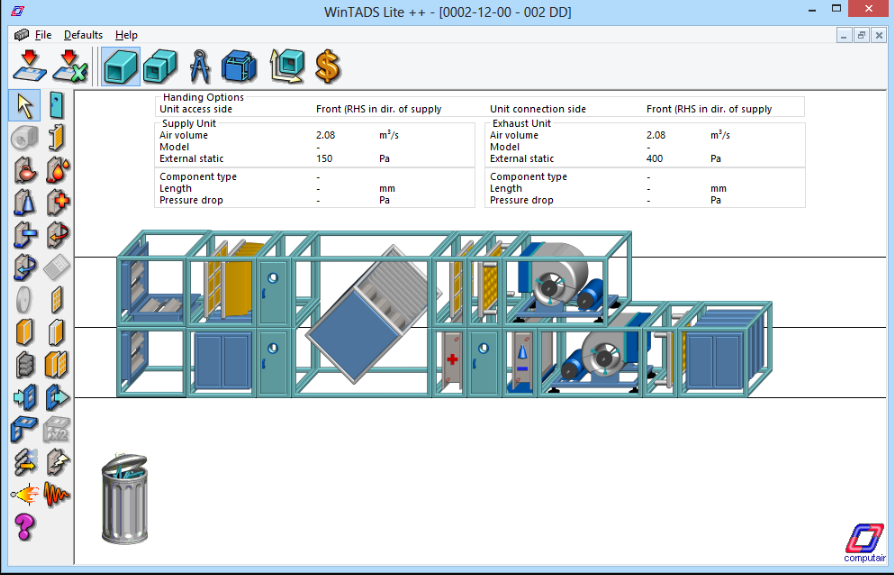Screen dimensions: 894x575
Task: Minimize the inner document window
Action: click(844, 35)
